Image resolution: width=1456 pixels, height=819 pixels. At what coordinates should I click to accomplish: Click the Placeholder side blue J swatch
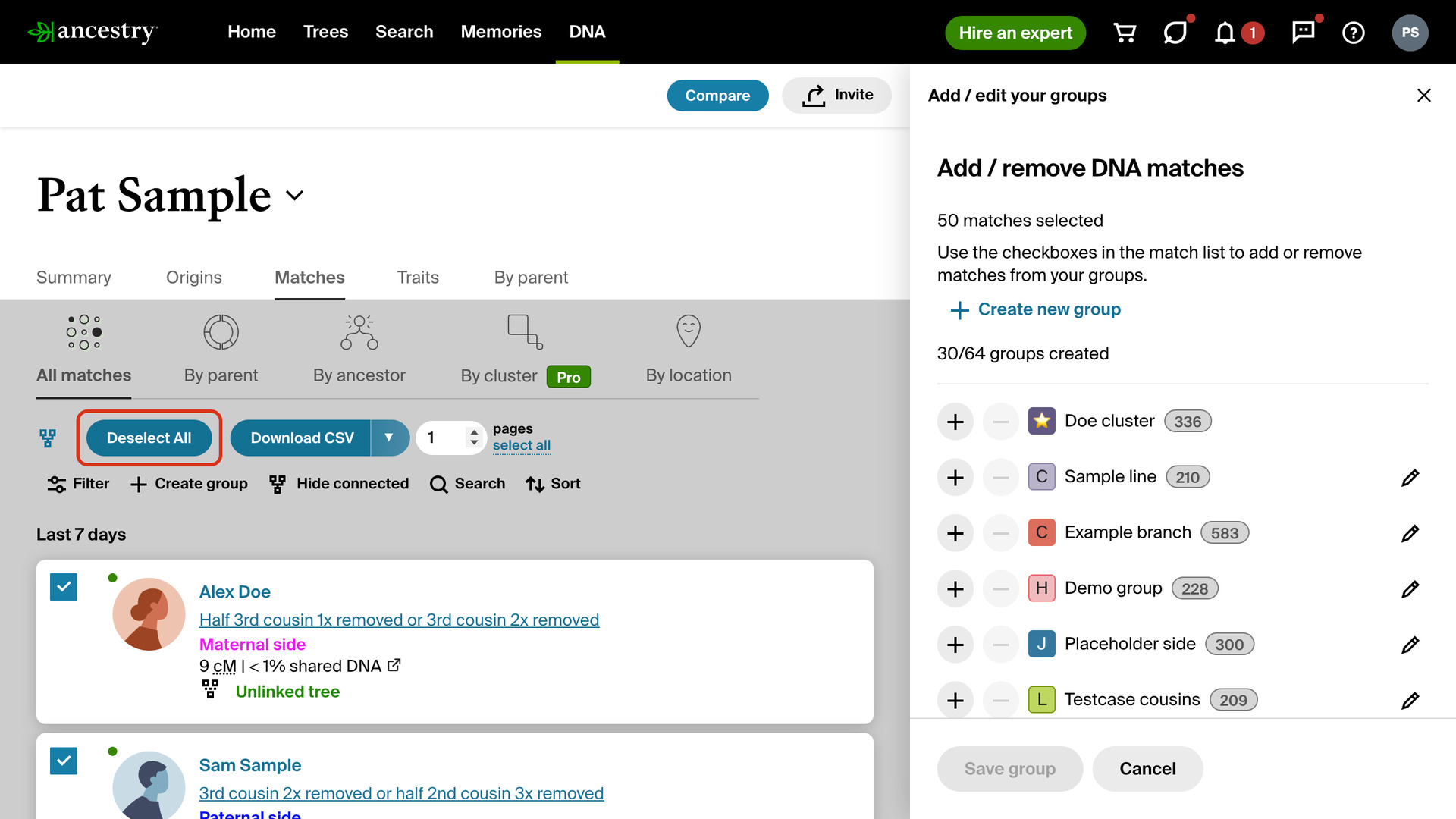[1042, 644]
